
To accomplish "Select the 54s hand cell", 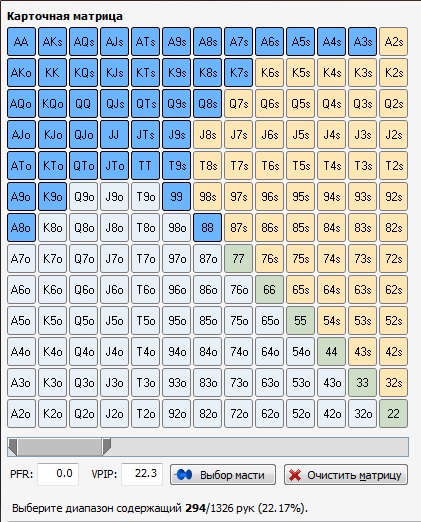I will tap(331, 321).
